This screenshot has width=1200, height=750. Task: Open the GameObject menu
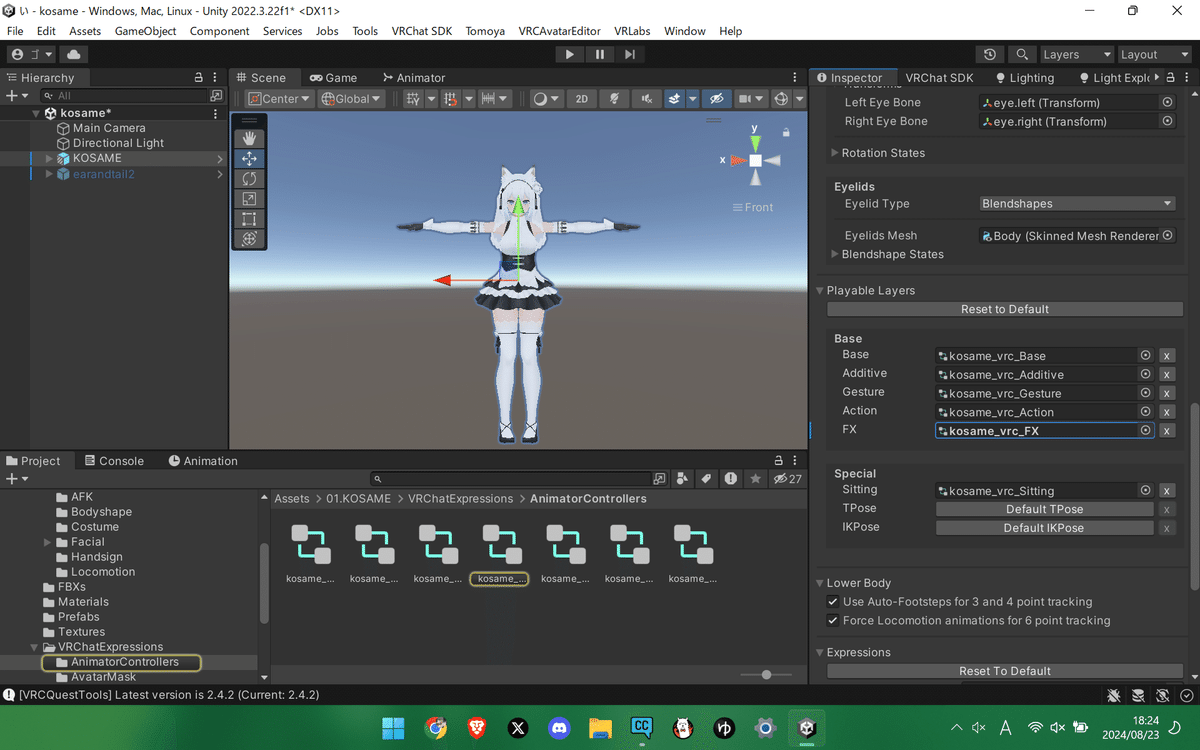145,31
